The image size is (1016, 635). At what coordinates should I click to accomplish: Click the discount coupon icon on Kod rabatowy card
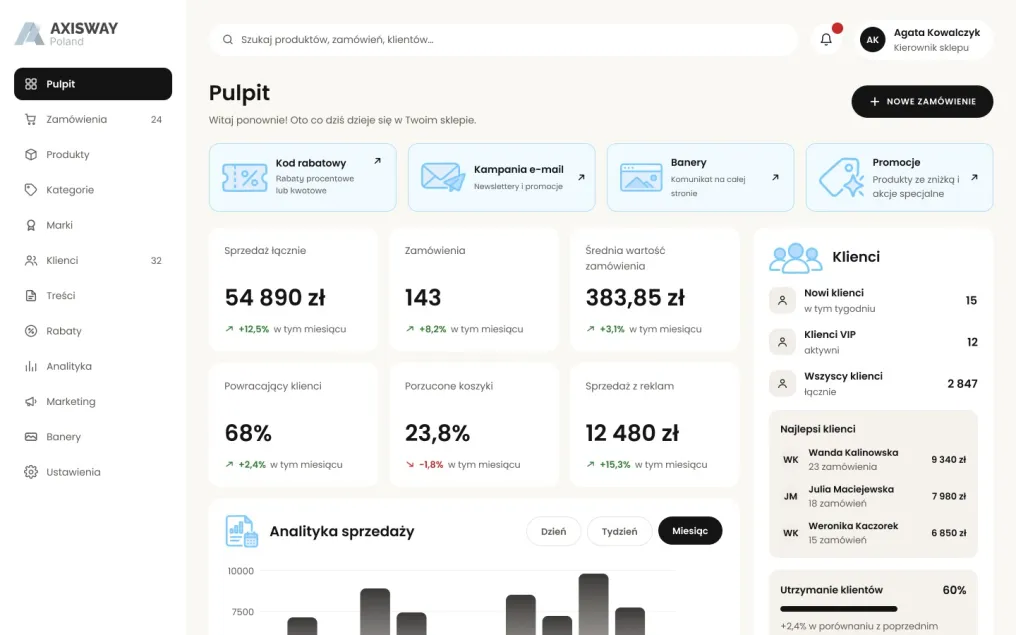point(244,178)
